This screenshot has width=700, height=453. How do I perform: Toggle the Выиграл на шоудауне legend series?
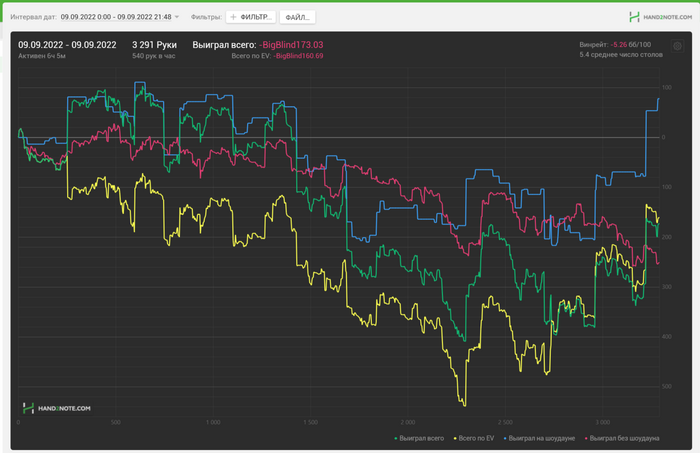[x=539, y=438]
